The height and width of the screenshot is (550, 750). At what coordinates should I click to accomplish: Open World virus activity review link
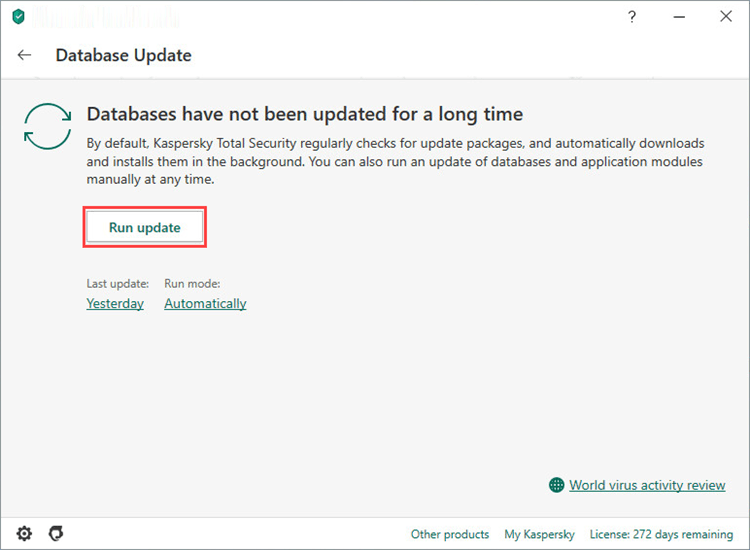(x=647, y=485)
